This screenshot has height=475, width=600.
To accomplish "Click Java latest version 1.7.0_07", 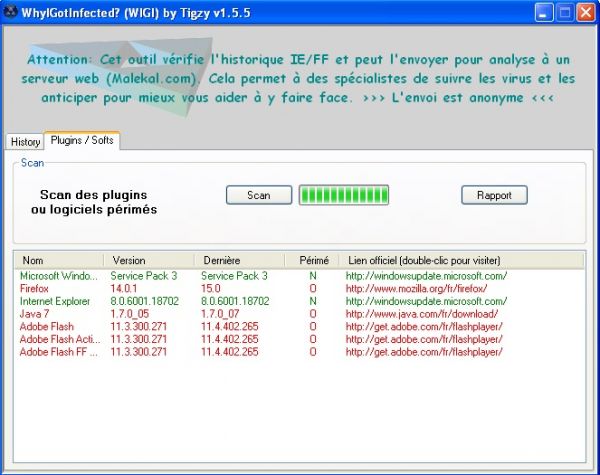I will click(x=220, y=314).
